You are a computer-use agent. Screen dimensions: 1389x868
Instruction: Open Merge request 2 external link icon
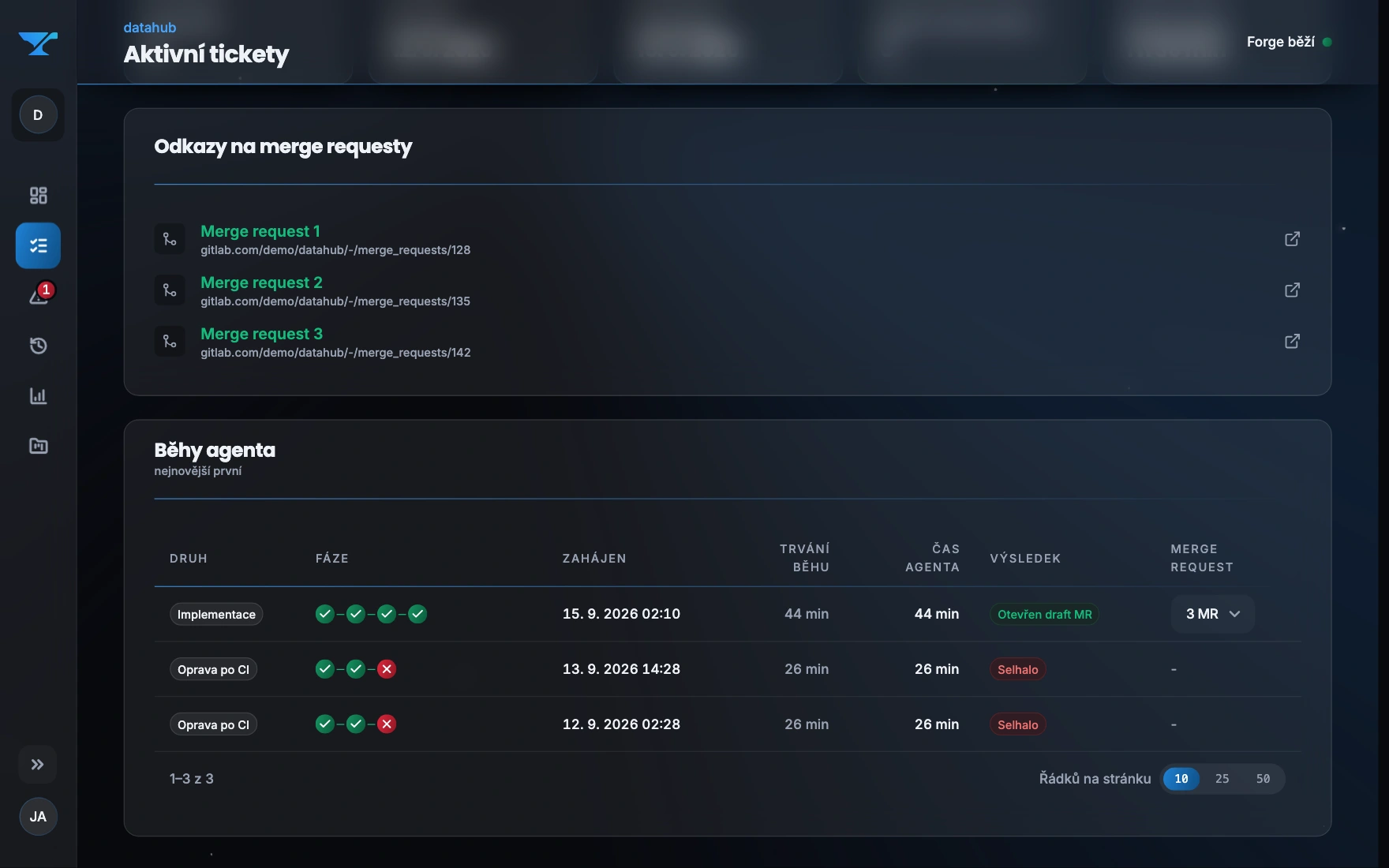(1292, 290)
